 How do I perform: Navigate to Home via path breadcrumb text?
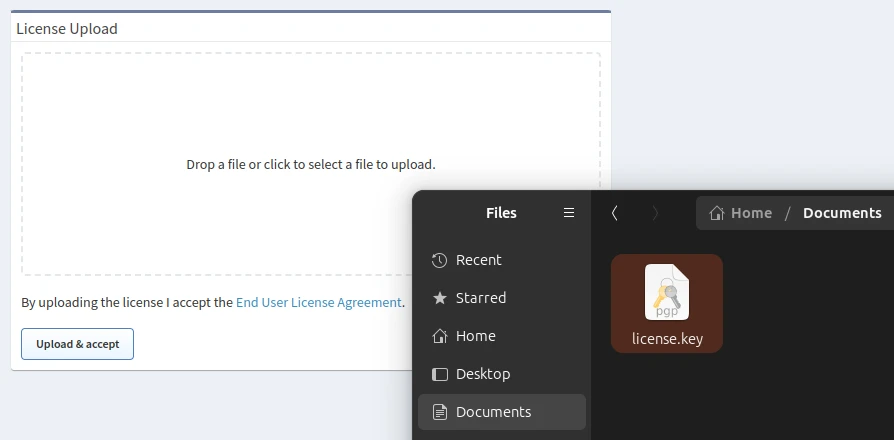click(751, 213)
